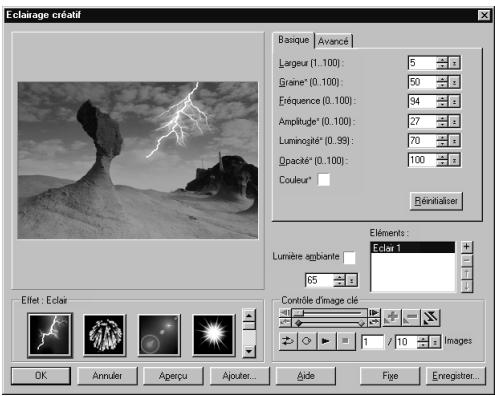Image resolution: width=495 pixels, height=396 pixels.
Task: Click the key frame diamond timeline
Action: (330, 323)
